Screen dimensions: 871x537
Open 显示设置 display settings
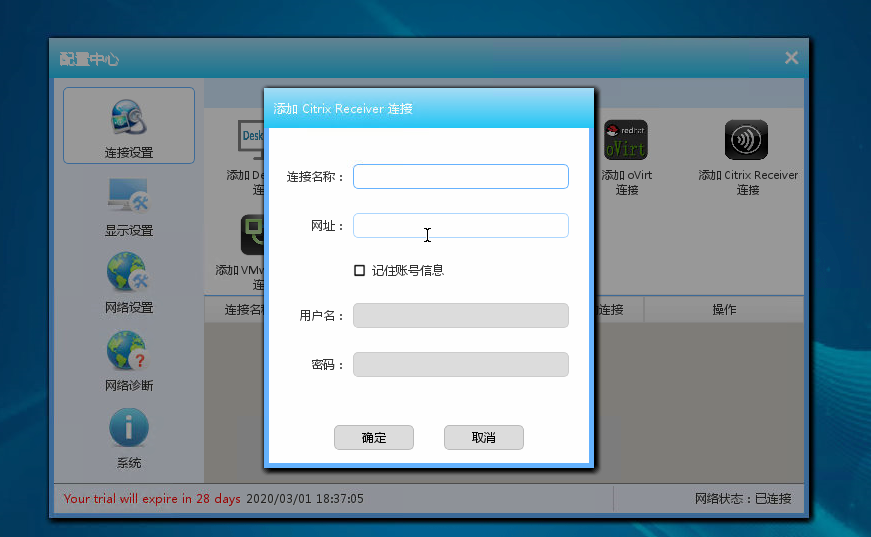click(129, 207)
